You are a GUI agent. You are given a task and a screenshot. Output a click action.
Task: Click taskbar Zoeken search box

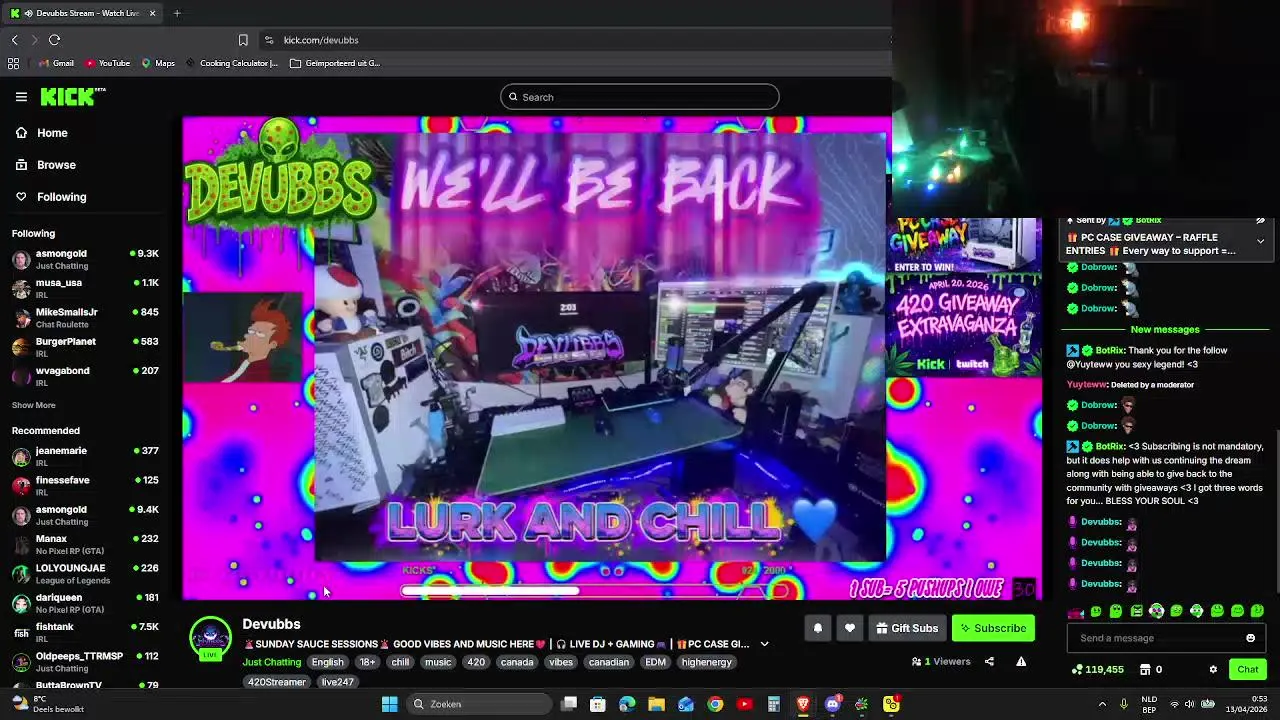click(480, 704)
